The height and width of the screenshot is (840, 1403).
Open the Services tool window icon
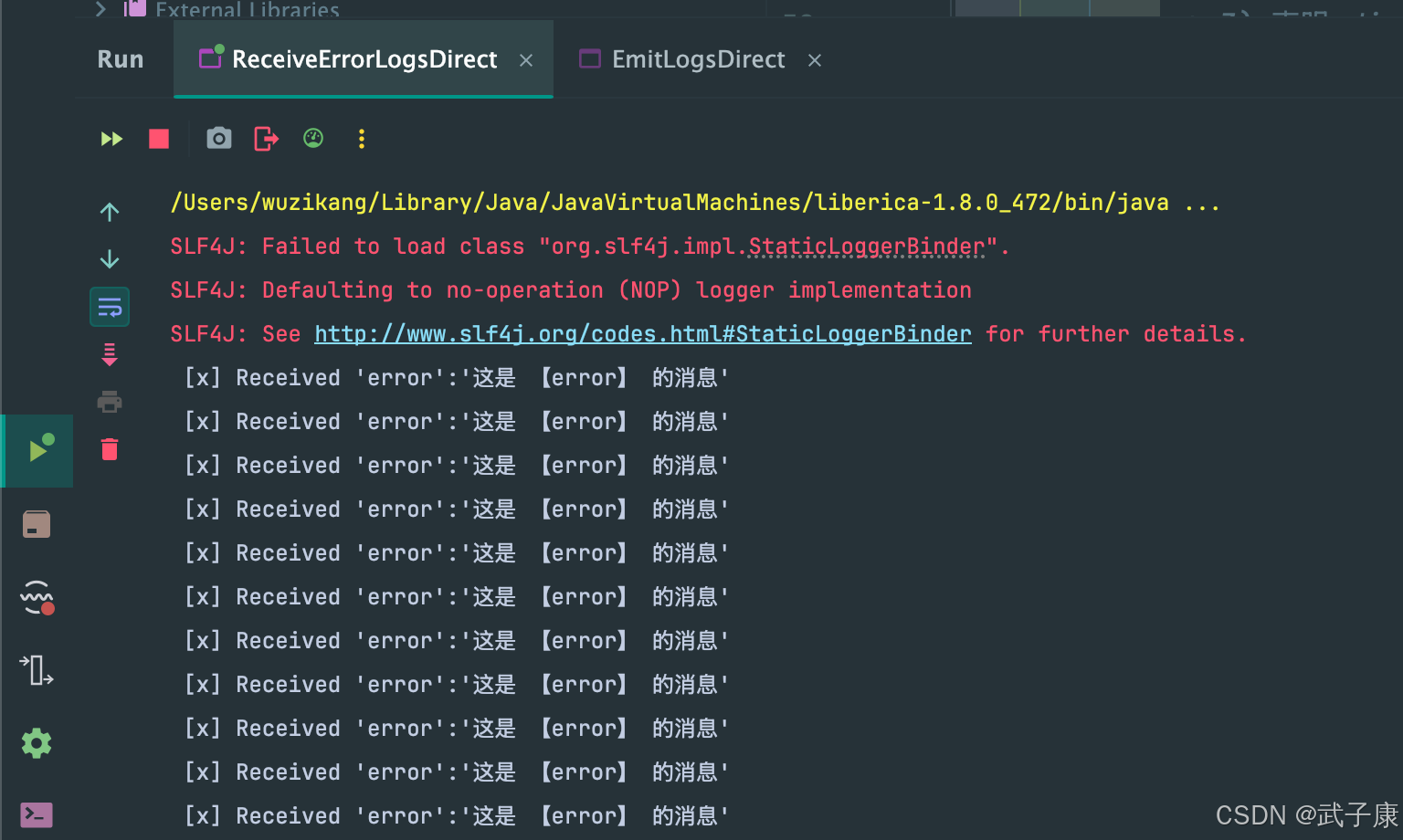coord(37,523)
